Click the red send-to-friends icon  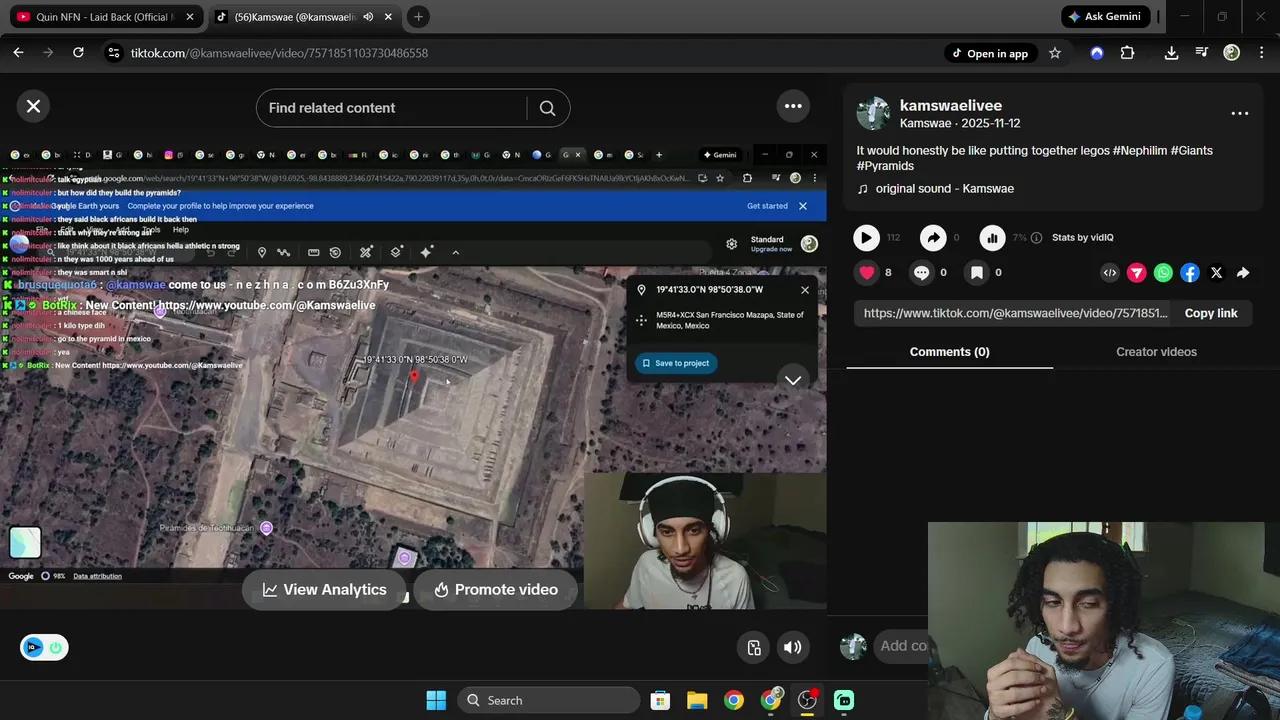tap(1137, 272)
